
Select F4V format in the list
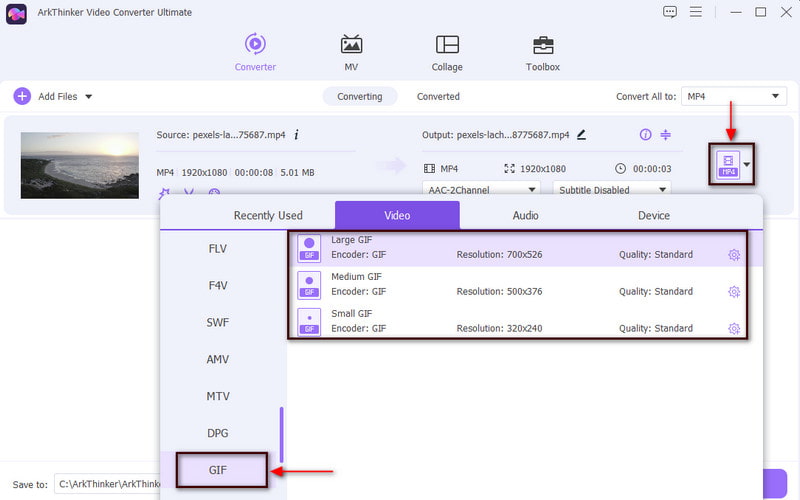click(x=218, y=285)
